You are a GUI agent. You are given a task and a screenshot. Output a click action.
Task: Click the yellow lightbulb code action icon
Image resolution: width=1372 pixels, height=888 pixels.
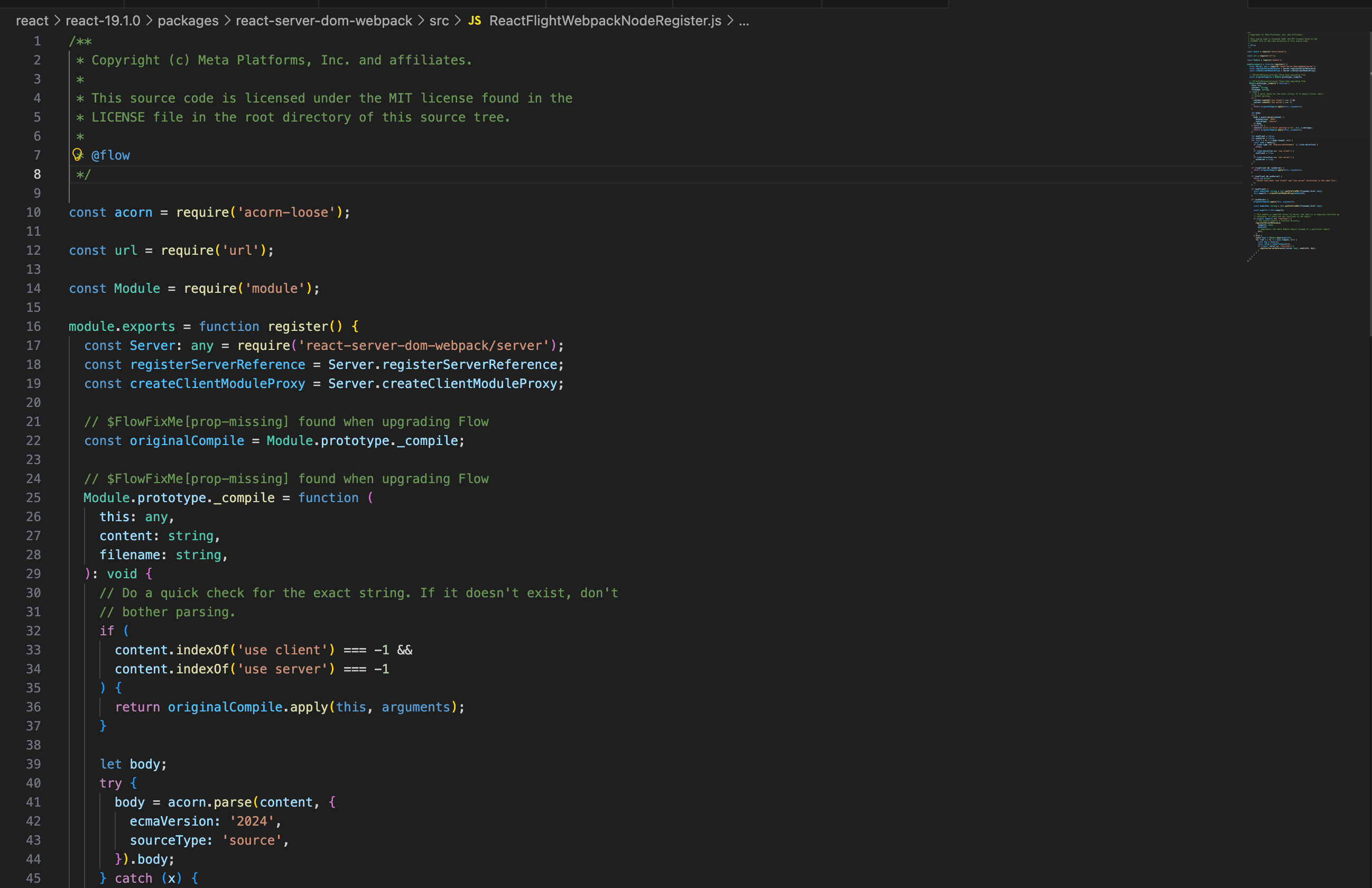tap(77, 154)
